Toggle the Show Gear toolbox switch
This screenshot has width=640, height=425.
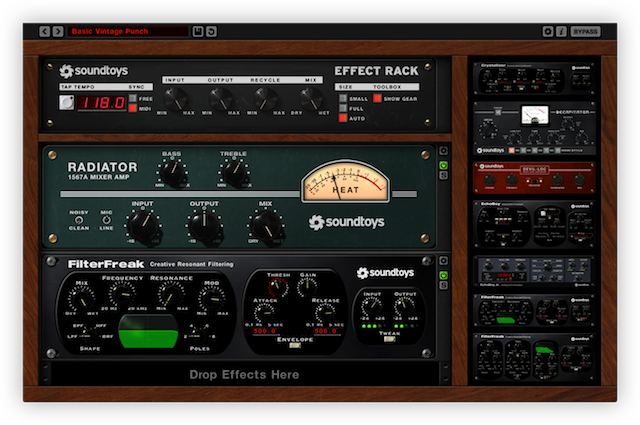pyautogui.click(x=379, y=98)
